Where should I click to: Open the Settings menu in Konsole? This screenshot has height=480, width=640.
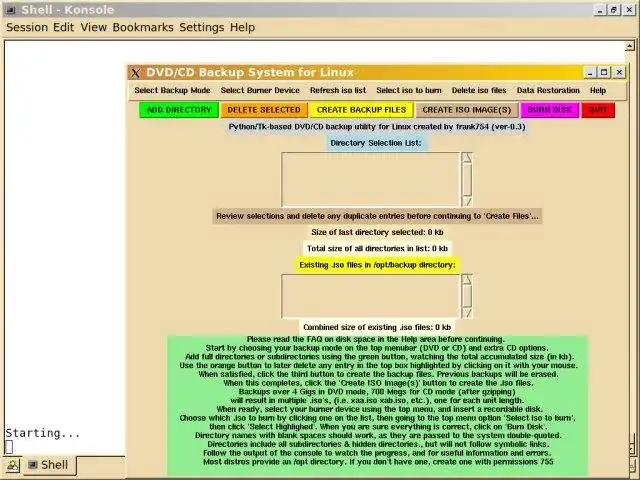(202, 27)
